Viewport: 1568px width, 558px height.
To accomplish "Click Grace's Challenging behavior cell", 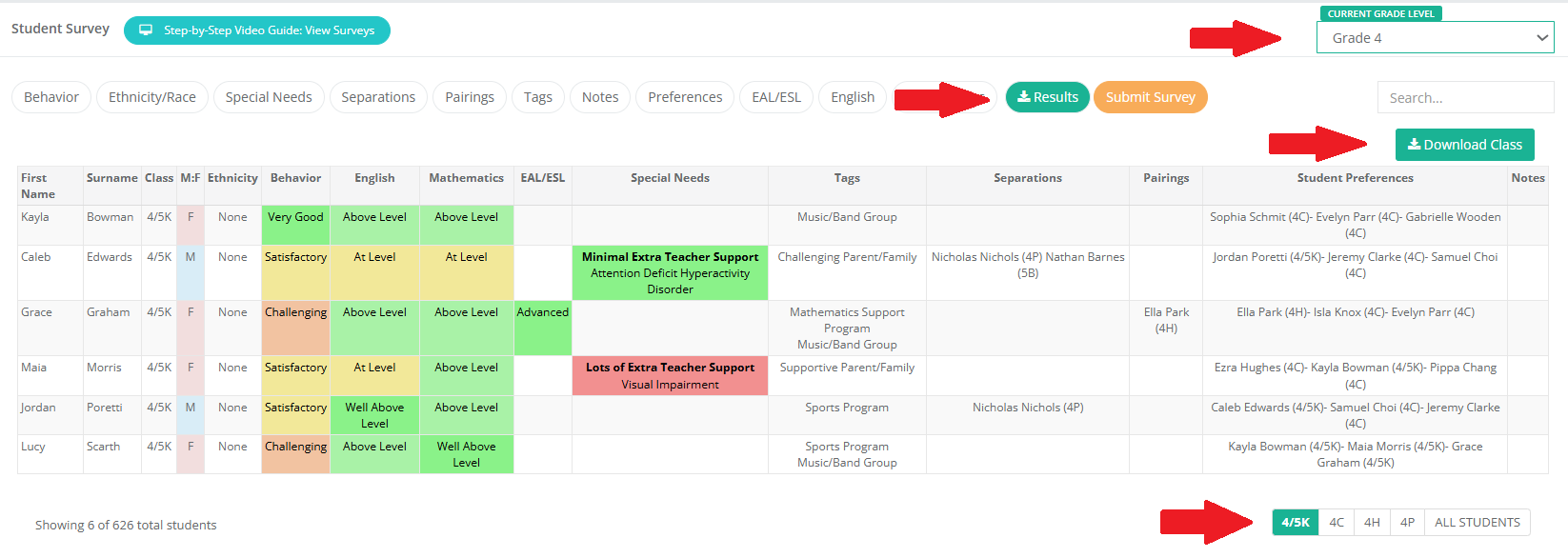I will click(295, 328).
